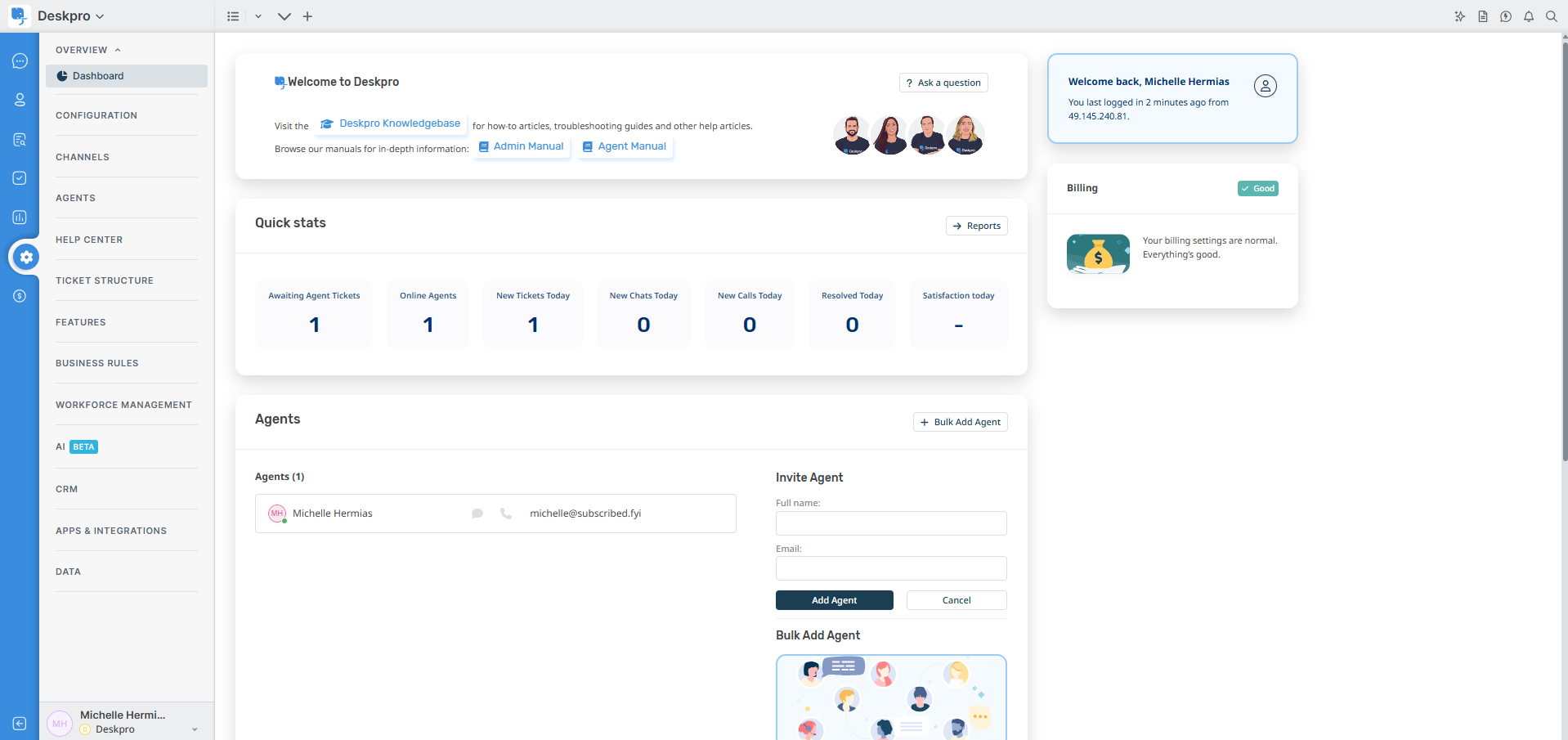
Task: Focus the Full name input field
Action: coord(891,523)
